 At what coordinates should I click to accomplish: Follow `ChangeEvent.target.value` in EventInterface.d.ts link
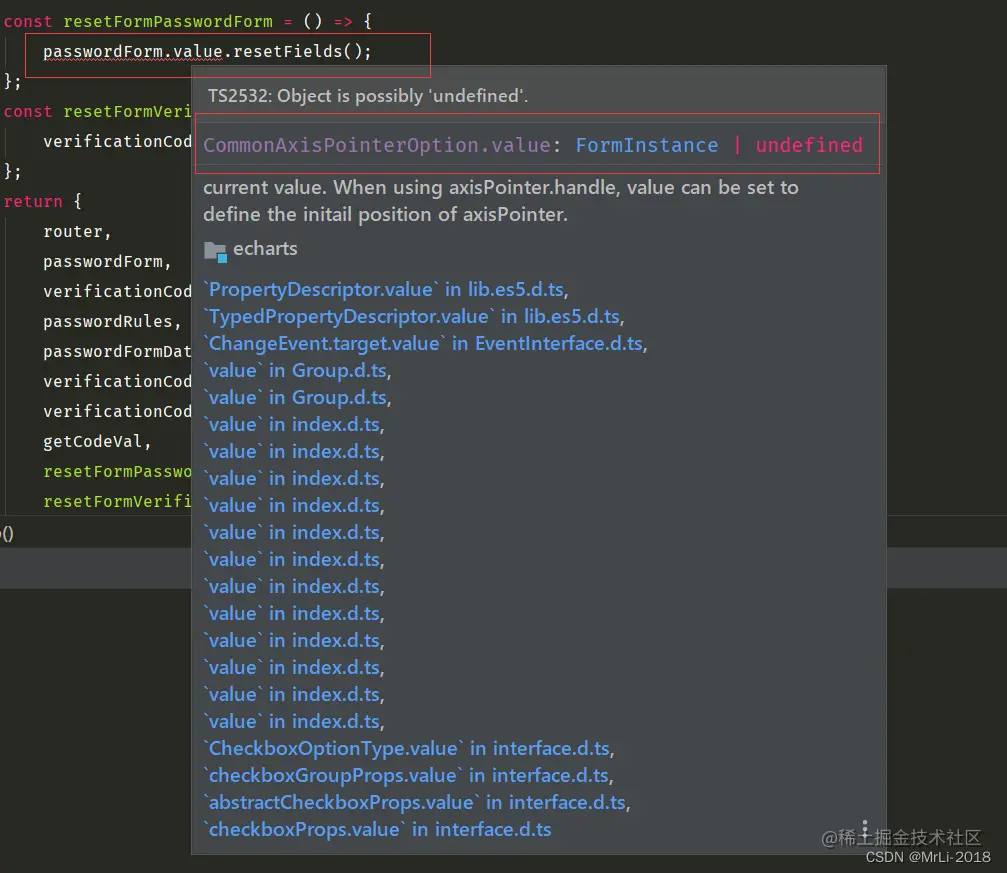click(x=425, y=344)
